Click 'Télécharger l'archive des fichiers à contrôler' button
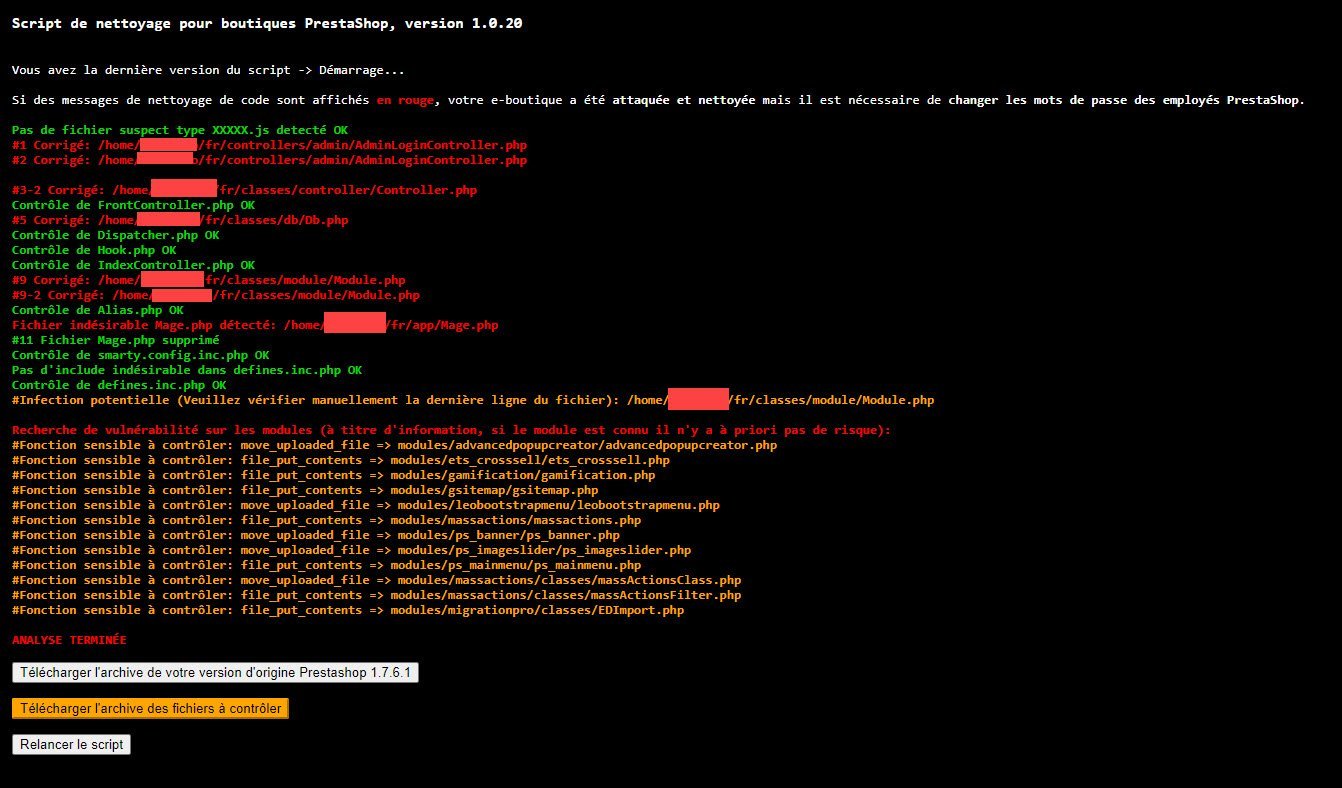The height and width of the screenshot is (788, 1342). (x=150, y=708)
